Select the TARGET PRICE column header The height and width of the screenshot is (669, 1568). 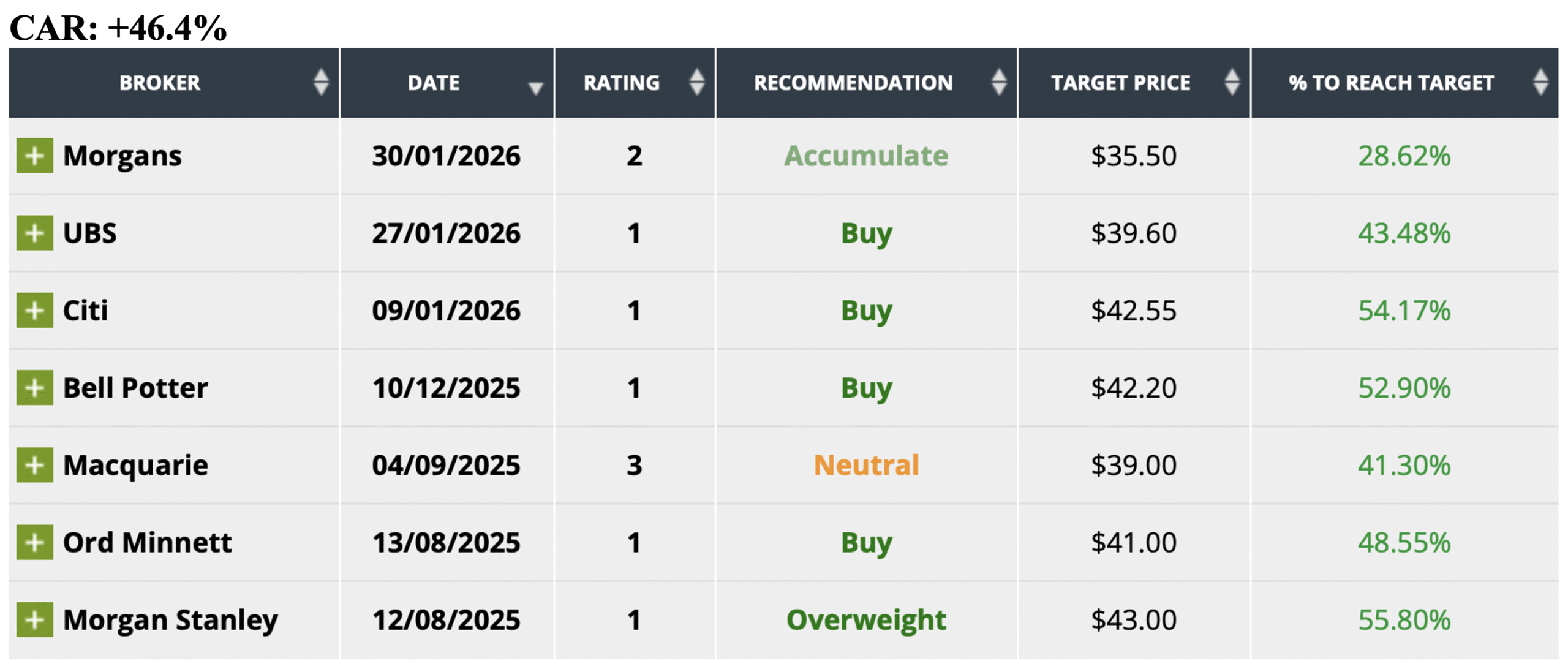[1120, 83]
